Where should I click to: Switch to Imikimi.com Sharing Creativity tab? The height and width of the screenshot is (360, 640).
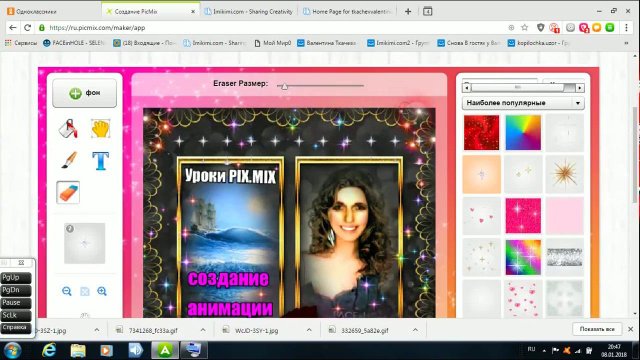pyautogui.click(x=249, y=11)
